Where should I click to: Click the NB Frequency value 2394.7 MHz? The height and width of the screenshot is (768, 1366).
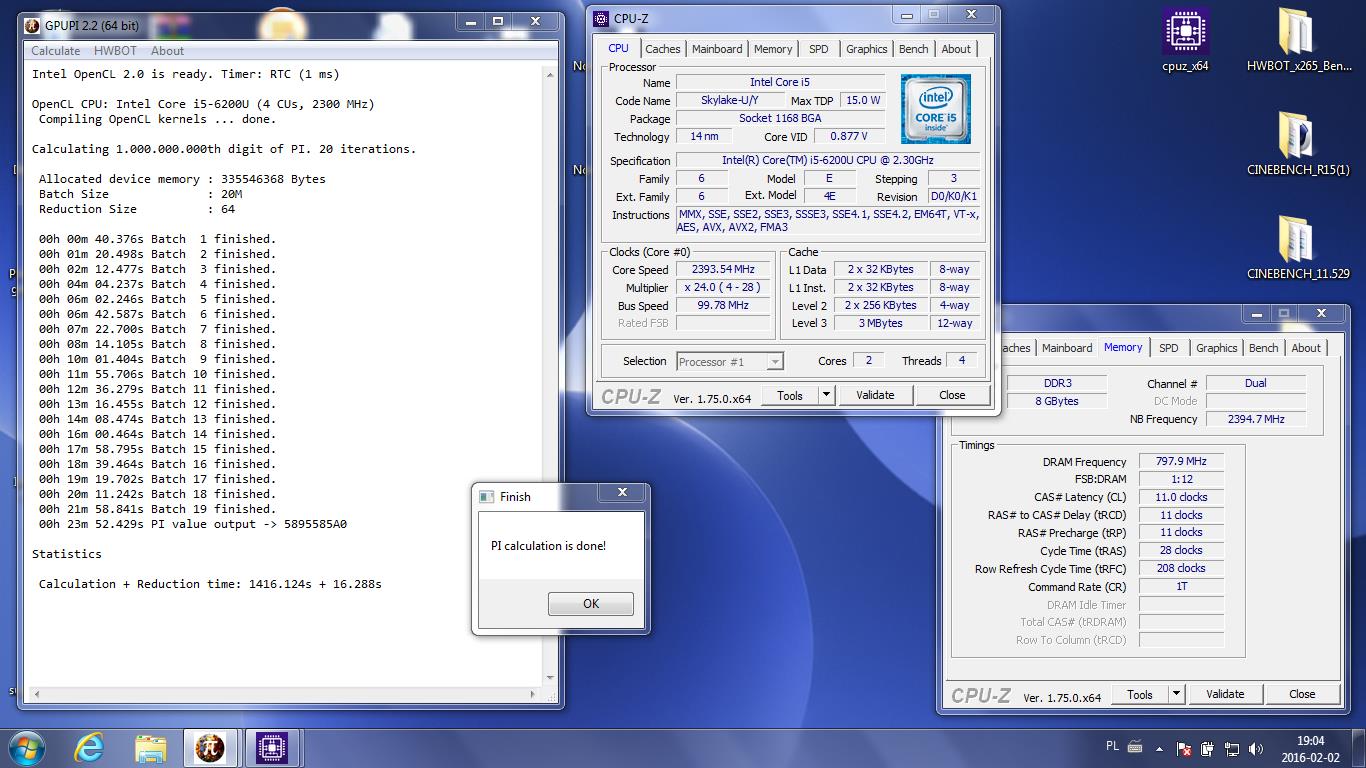tap(1256, 420)
